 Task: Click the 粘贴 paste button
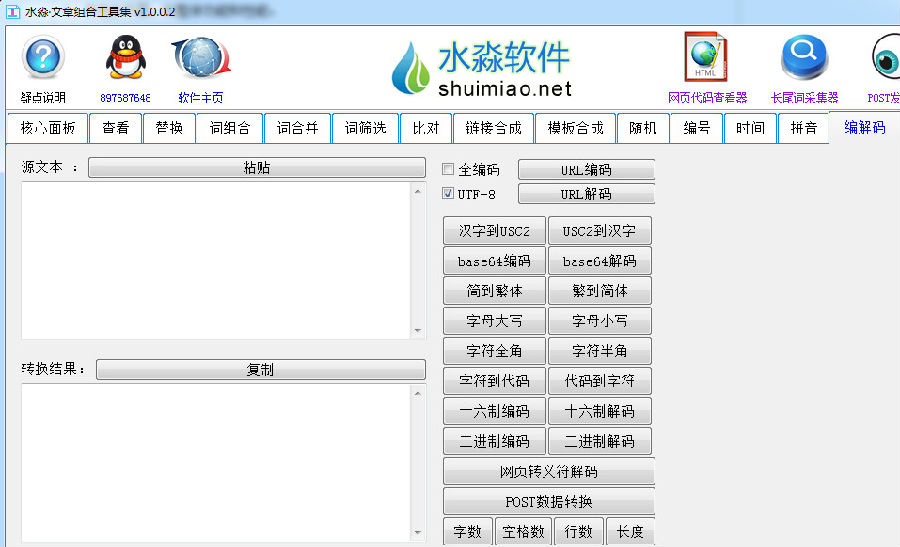pos(257,168)
